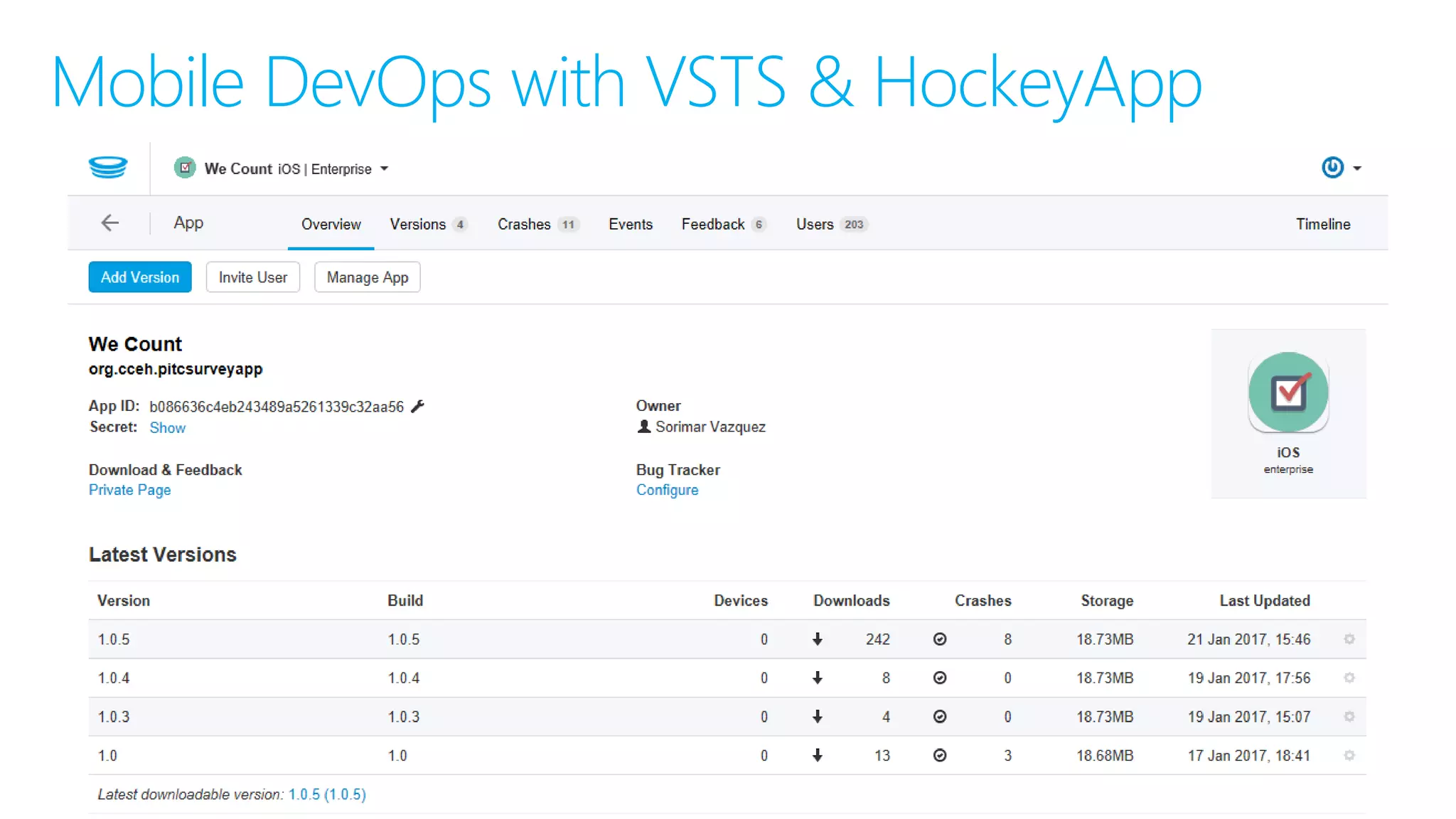The height and width of the screenshot is (819, 1456).
Task: Click the Last Updated column header
Action: point(1265,601)
